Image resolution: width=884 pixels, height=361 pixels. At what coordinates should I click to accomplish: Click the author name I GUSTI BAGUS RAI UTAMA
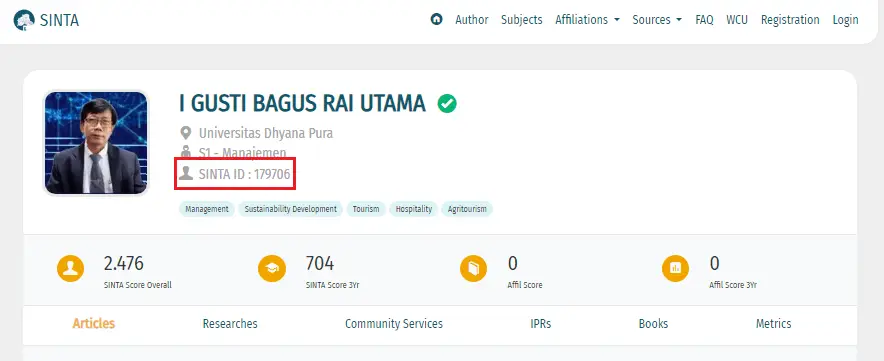point(302,104)
